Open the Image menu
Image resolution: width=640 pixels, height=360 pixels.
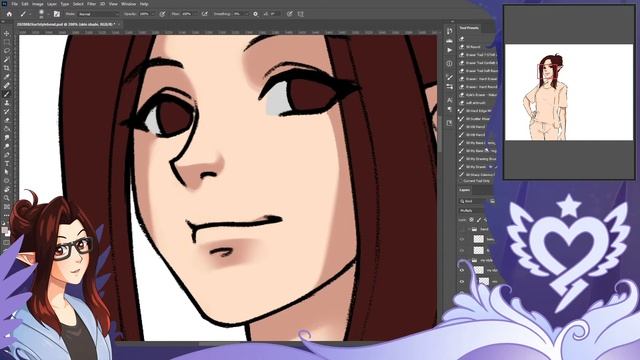point(38,4)
